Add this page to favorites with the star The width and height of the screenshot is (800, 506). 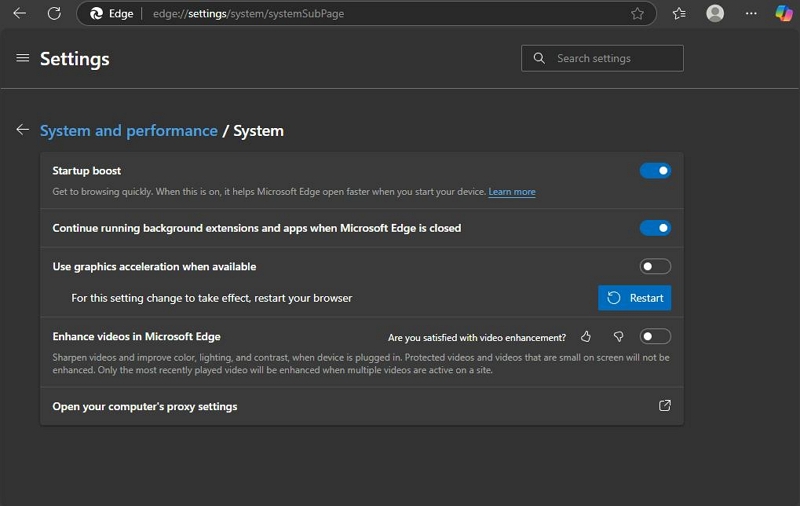(x=637, y=14)
